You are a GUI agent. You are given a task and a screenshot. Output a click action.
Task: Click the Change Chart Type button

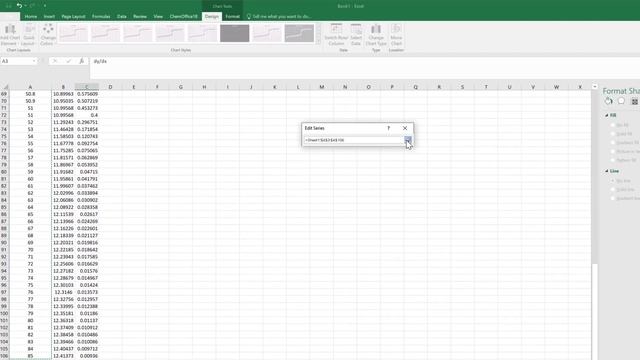(376, 35)
